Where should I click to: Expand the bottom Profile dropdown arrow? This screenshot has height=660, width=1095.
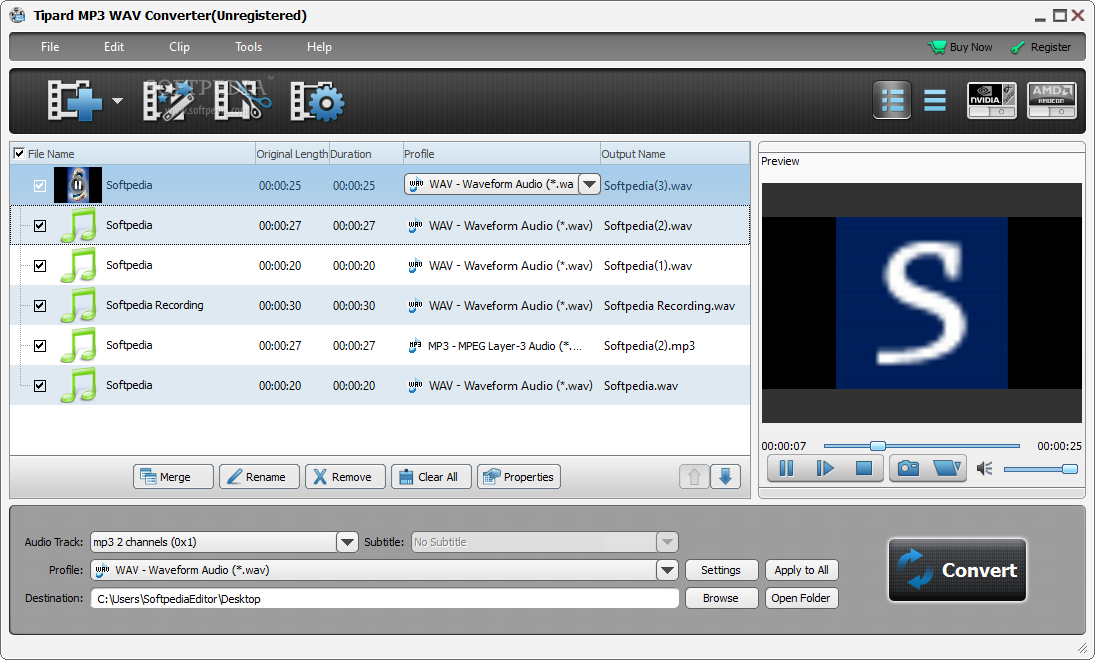tap(667, 570)
